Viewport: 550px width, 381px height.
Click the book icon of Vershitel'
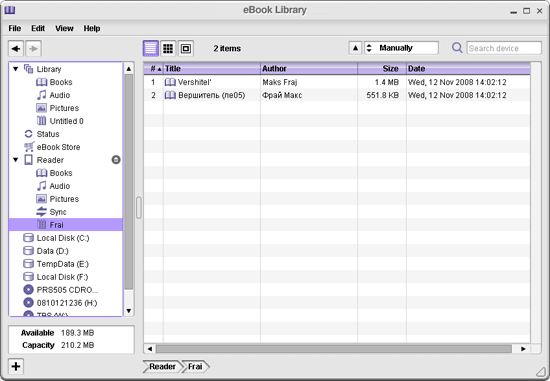(170, 82)
